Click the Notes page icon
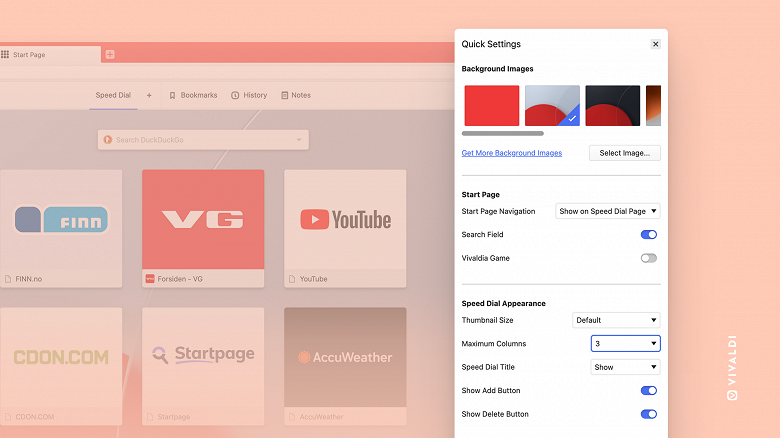Image resolution: width=780 pixels, height=438 pixels. pos(285,95)
